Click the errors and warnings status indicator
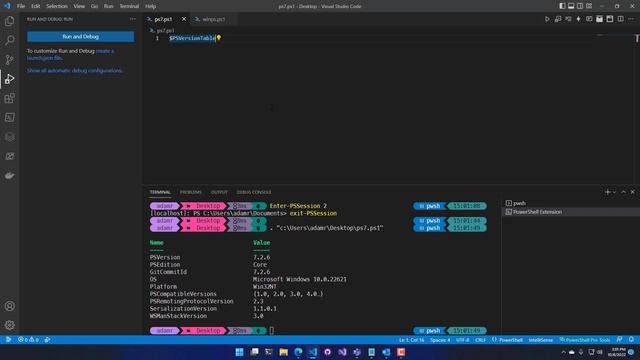Viewport: 640px width, 360px height. pos(28,340)
